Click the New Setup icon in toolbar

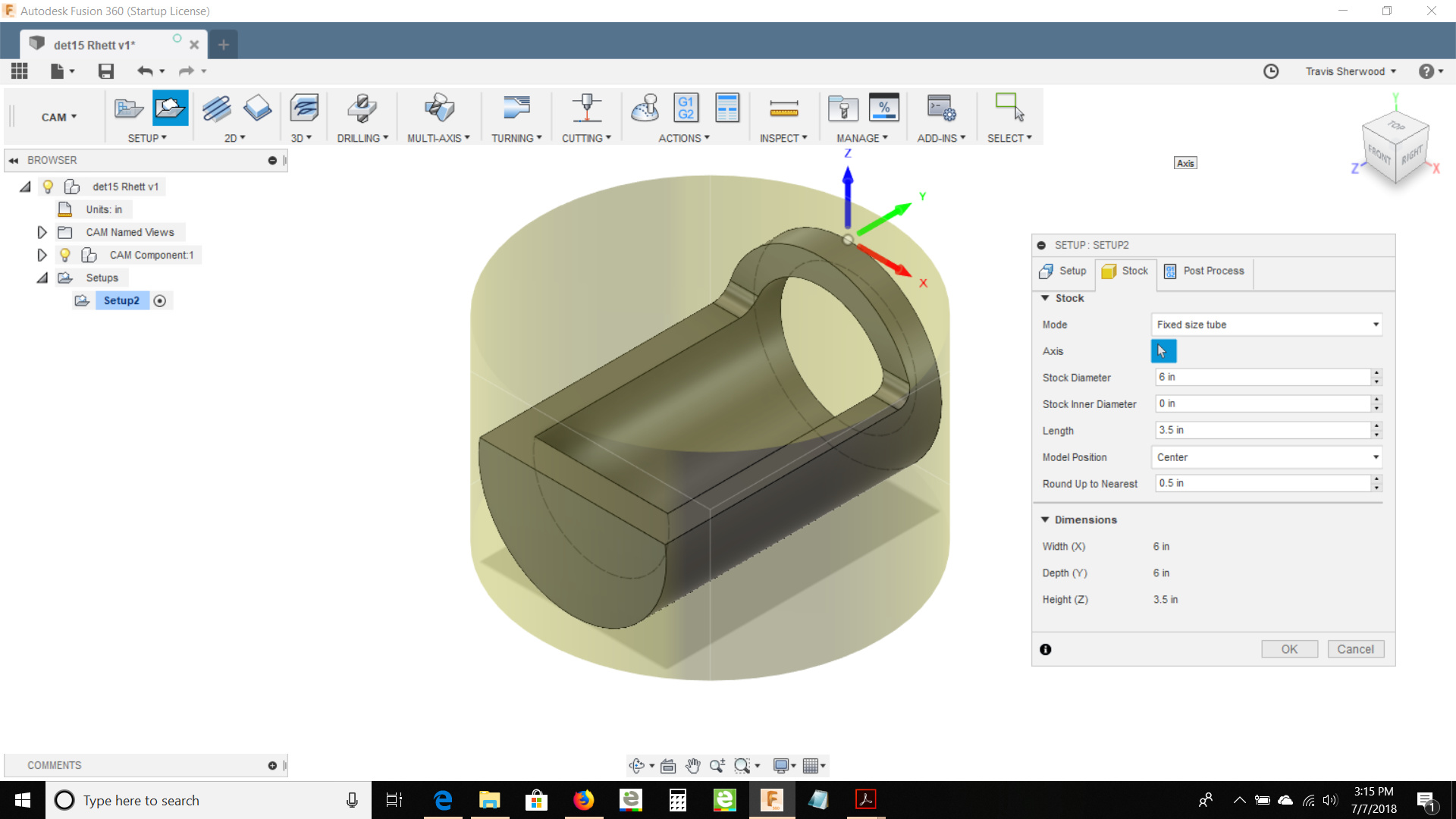pos(169,108)
